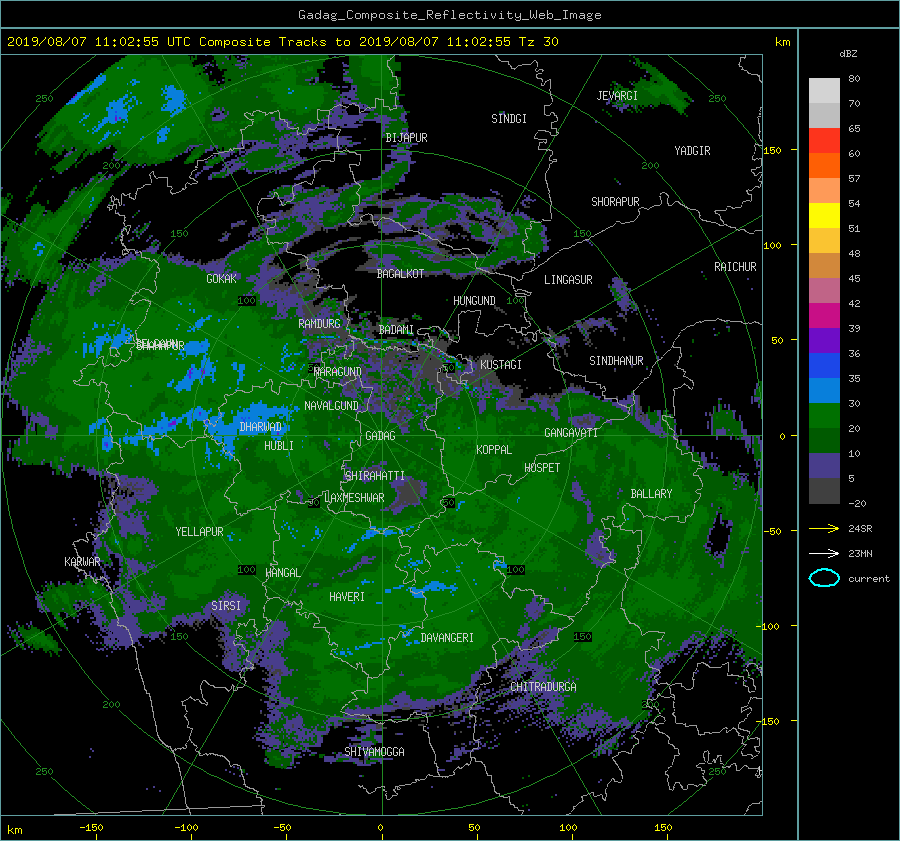Click the -150 km mark on right axis

click(x=770, y=721)
